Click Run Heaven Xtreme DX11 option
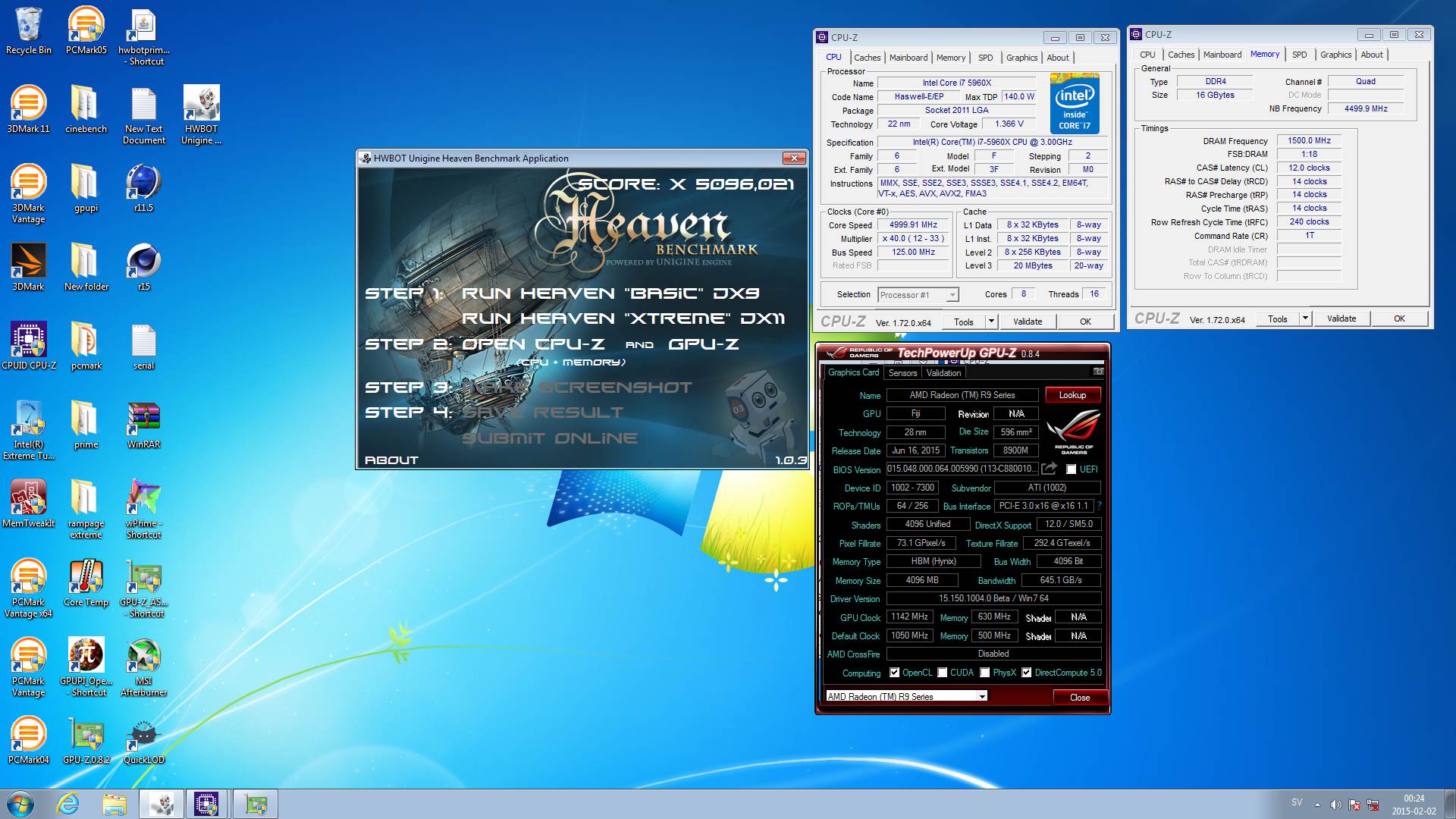This screenshot has height=819, width=1456. [x=623, y=318]
